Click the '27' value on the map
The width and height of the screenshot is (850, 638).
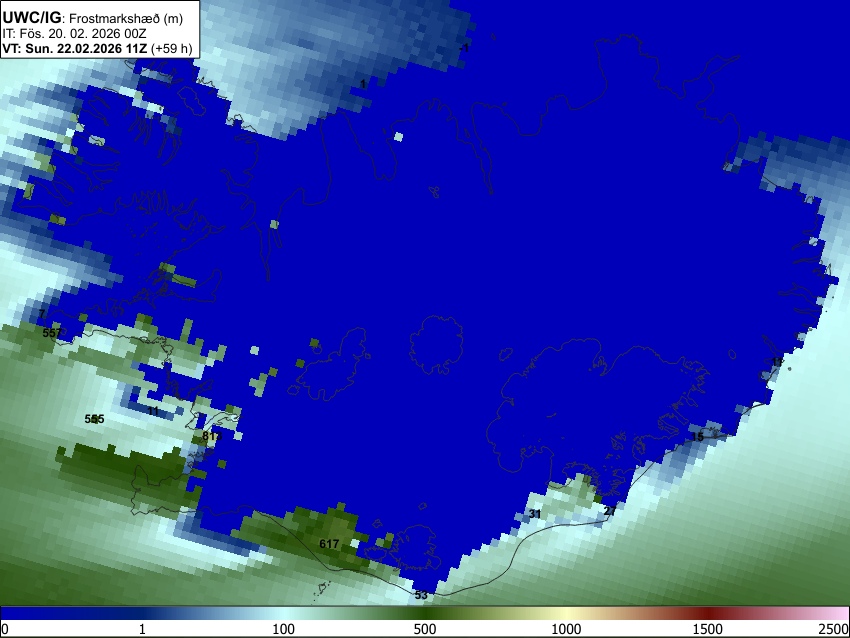point(610,511)
